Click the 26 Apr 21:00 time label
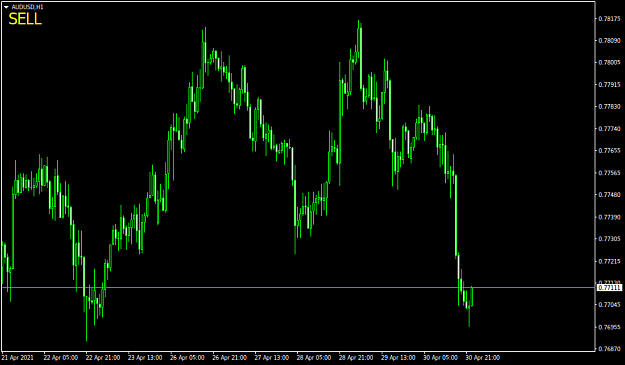Viewport: 625px width, 365px height. pos(230,358)
